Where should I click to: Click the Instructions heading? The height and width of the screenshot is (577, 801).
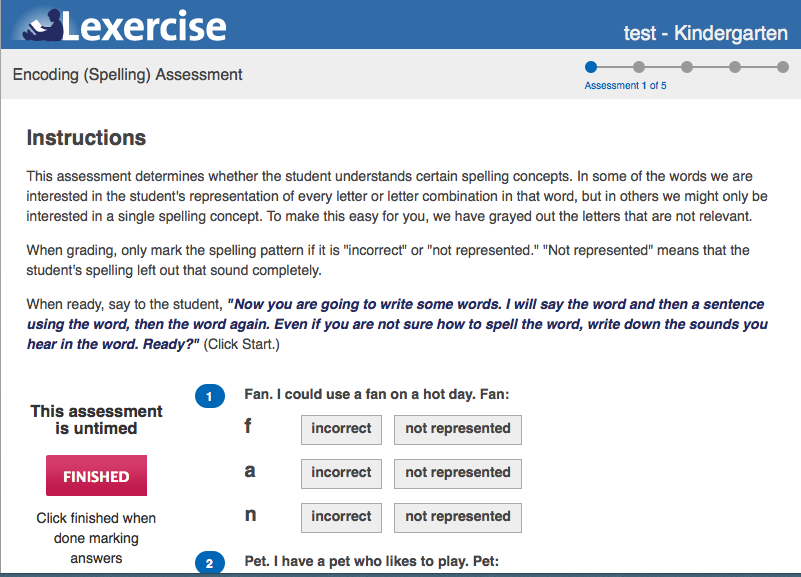(x=86, y=138)
